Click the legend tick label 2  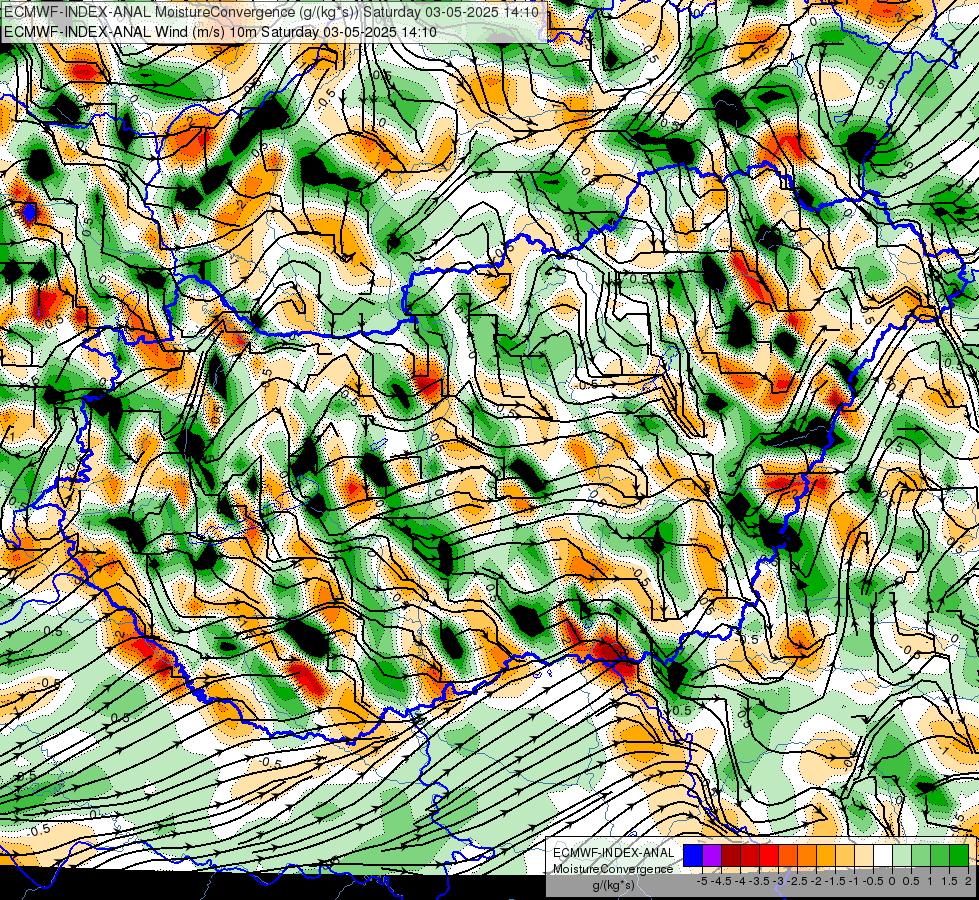(x=968, y=881)
